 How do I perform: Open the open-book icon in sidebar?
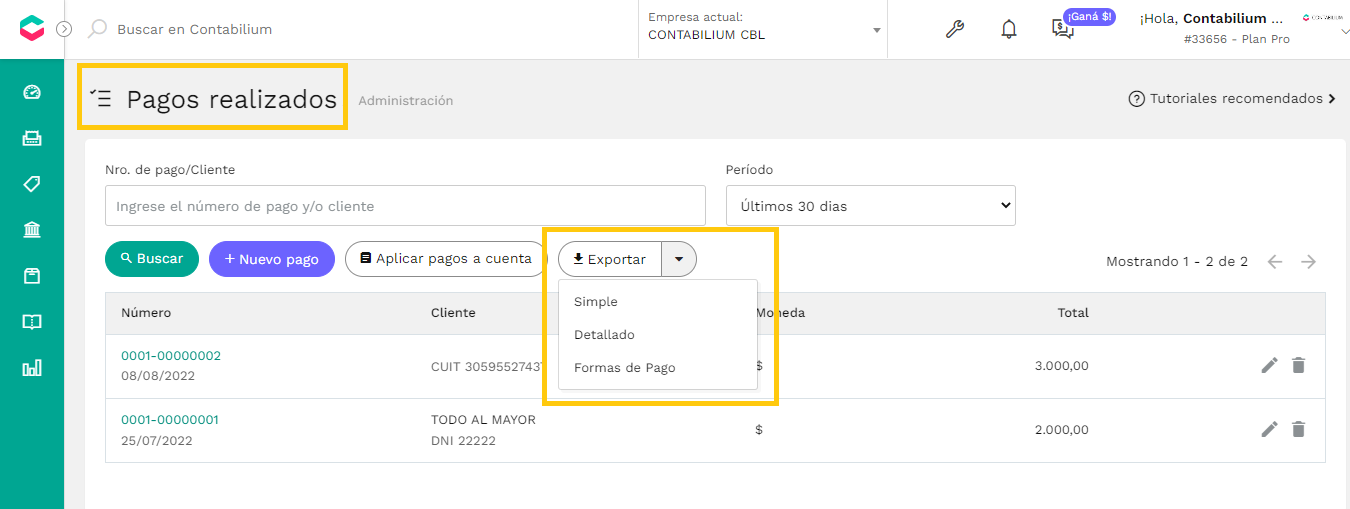click(32, 322)
